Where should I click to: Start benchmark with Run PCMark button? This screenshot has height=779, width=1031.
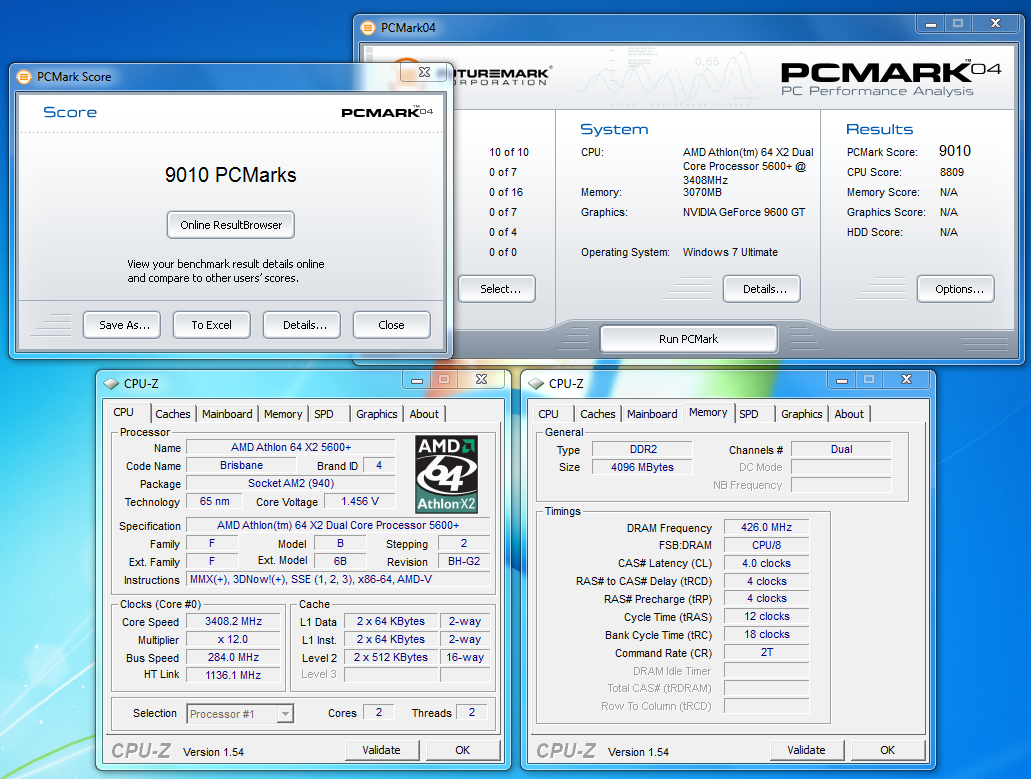point(688,339)
